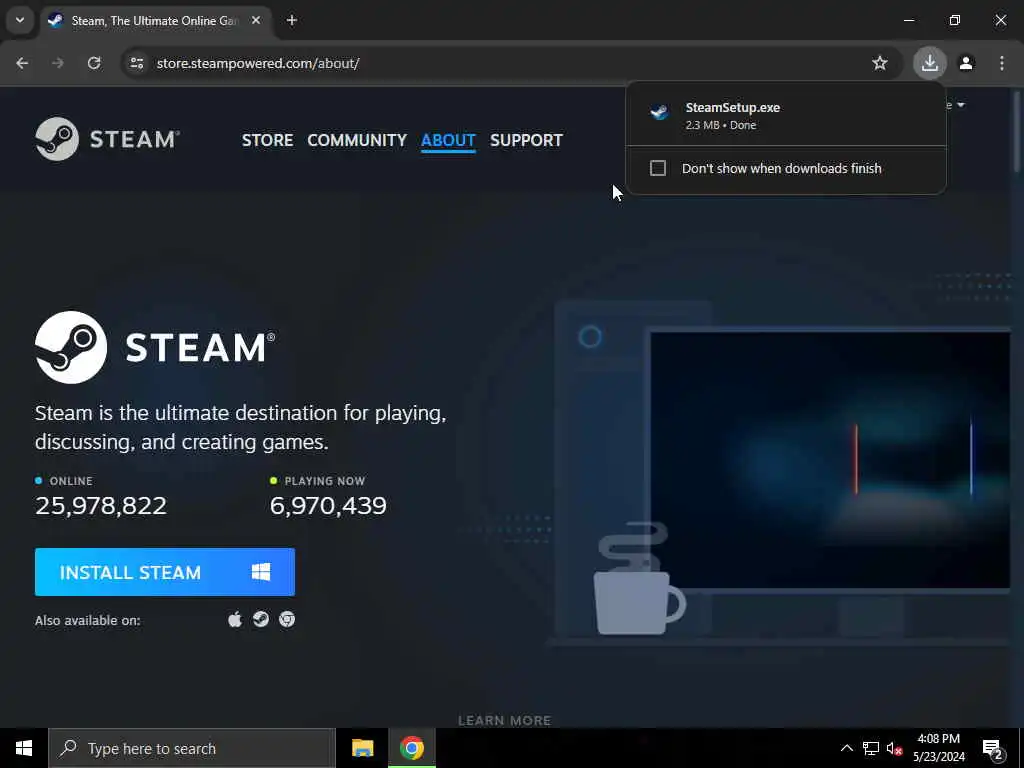Screen dimensions: 1024x768
Task: Open File Explorer from the taskbar
Action: (x=362, y=748)
